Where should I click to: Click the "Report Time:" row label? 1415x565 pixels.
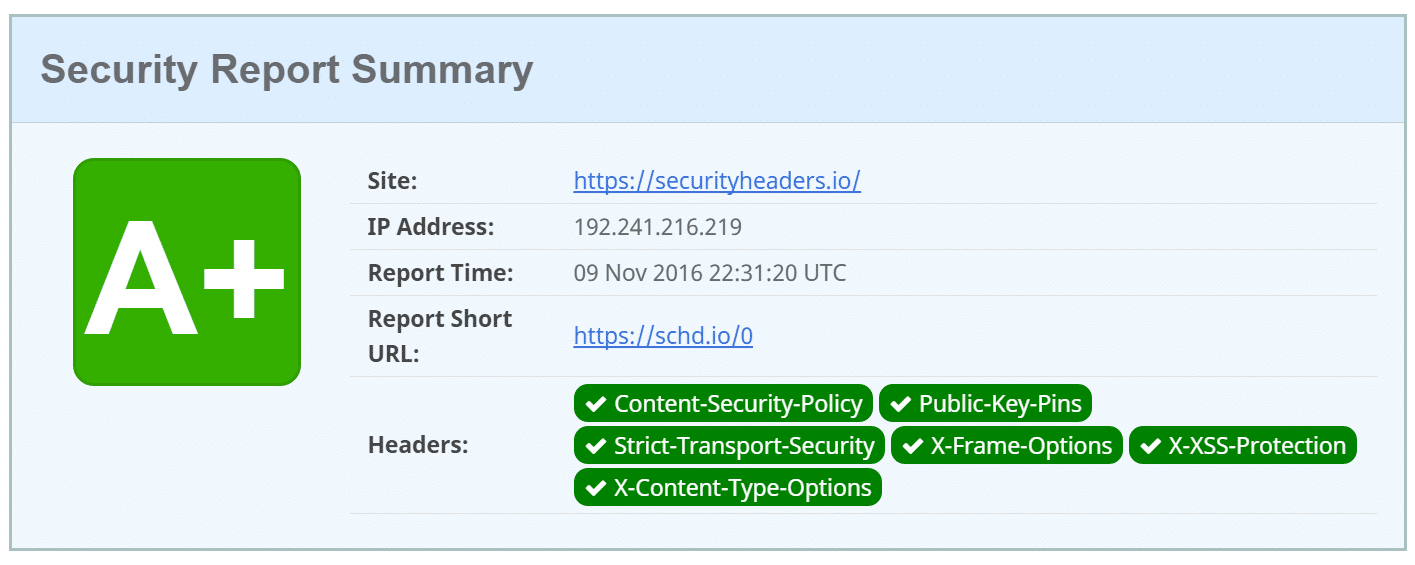[x=440, y=273]
